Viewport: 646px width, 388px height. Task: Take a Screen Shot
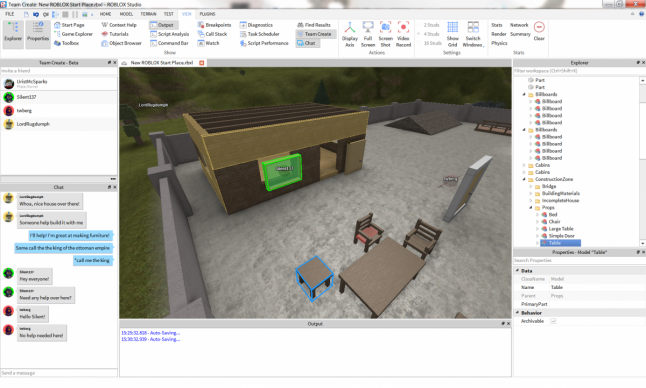386,34
